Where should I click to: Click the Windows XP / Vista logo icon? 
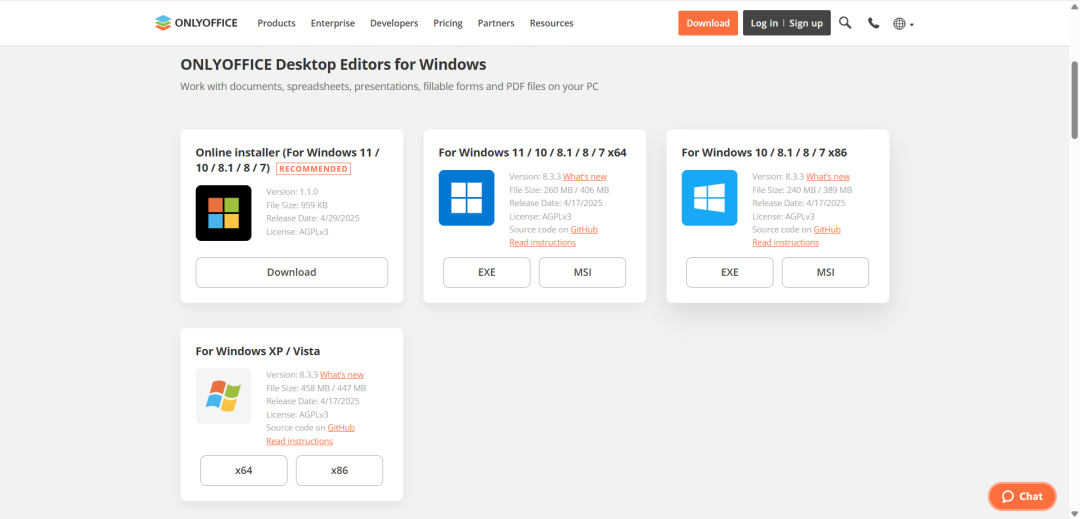coord(223,396)
